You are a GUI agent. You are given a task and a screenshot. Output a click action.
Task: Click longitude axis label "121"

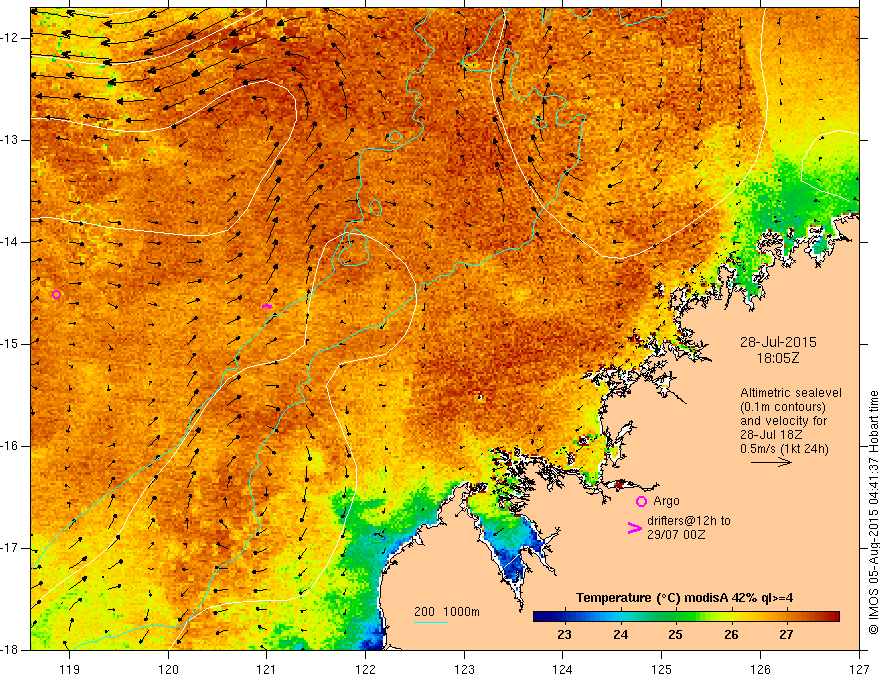pos(267,669)
